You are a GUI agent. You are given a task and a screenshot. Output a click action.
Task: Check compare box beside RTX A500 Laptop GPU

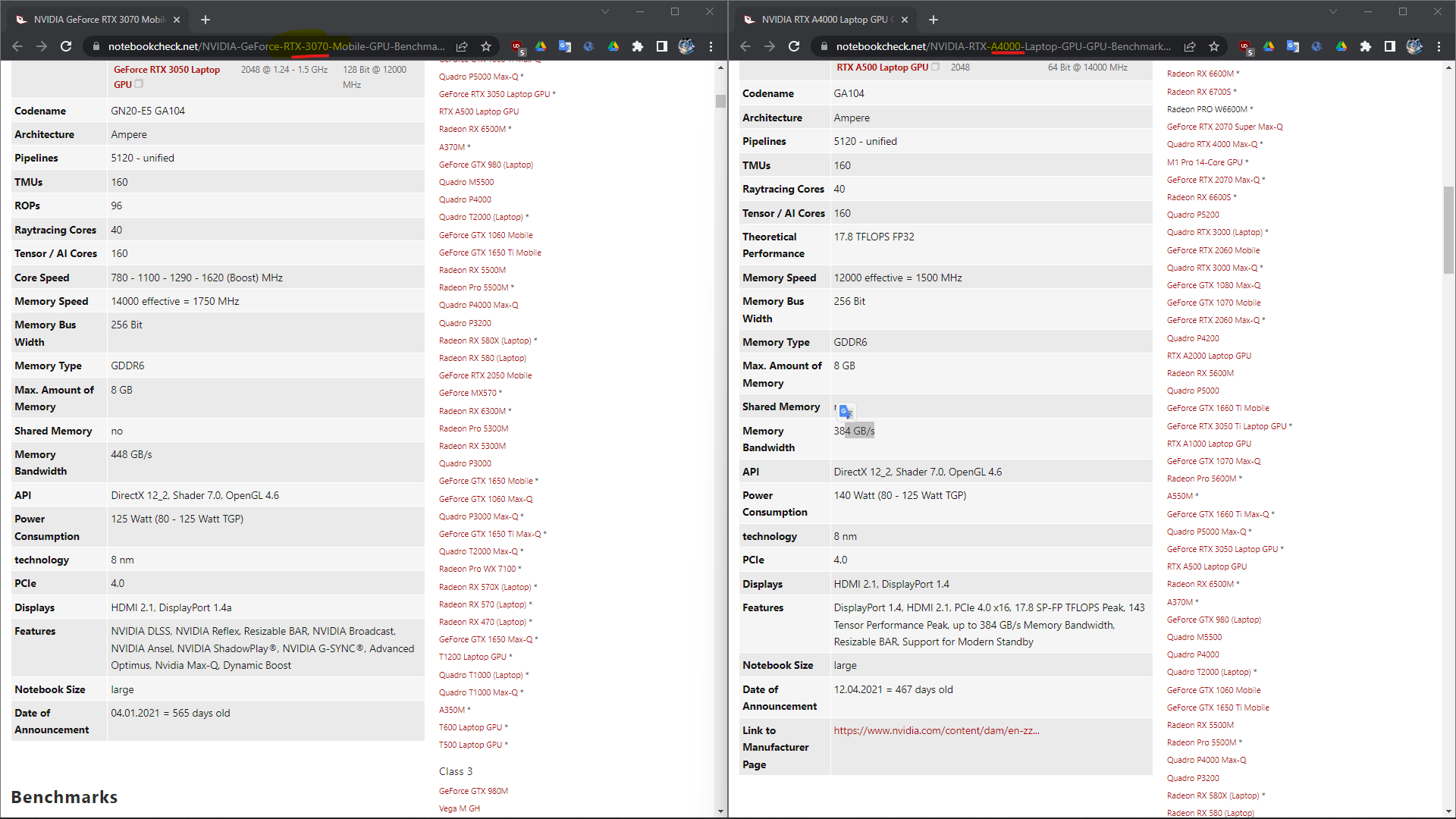pyautogui.click(x=935, y=67)
